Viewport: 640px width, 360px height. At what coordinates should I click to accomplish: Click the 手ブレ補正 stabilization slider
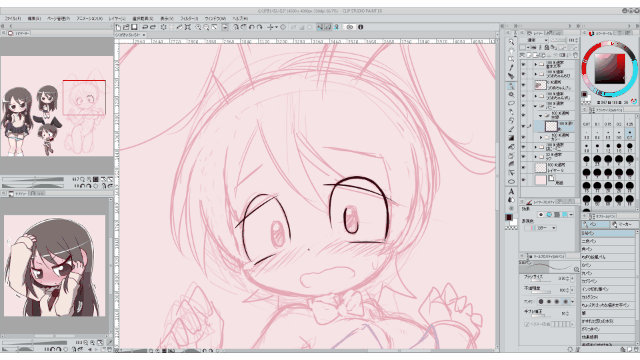tap(540, 316)
